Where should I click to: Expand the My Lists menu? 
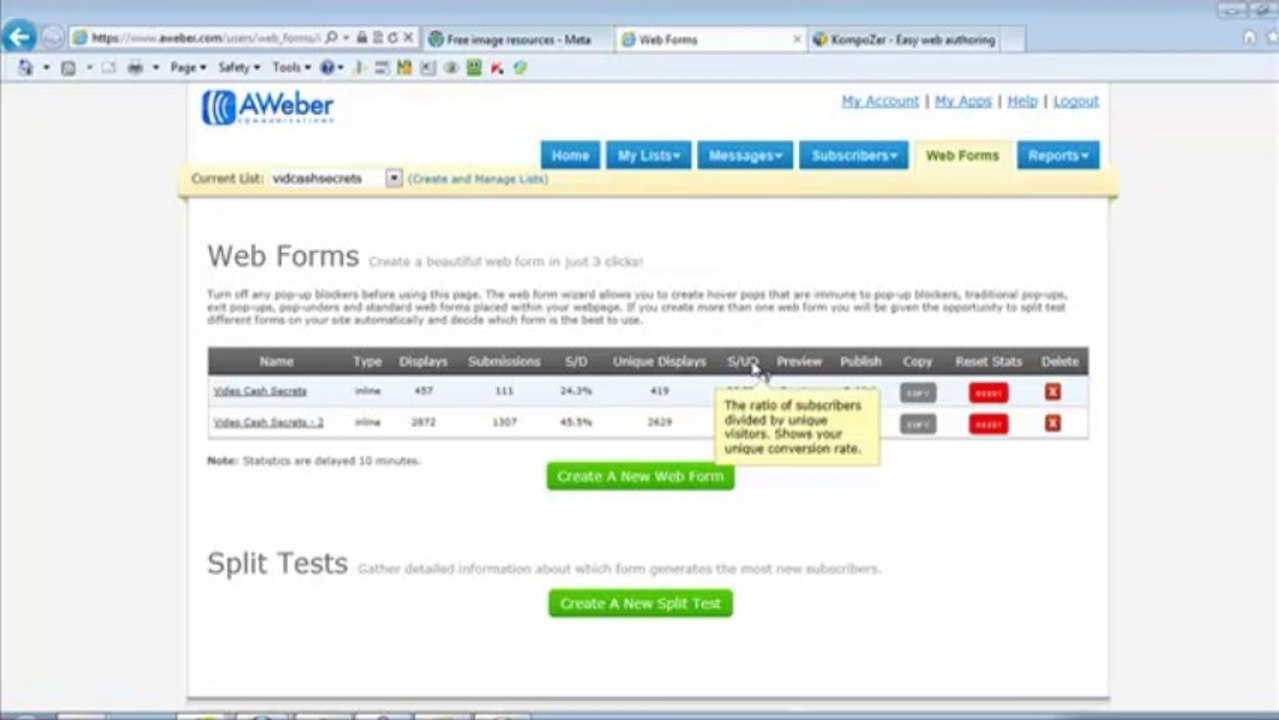648,155
